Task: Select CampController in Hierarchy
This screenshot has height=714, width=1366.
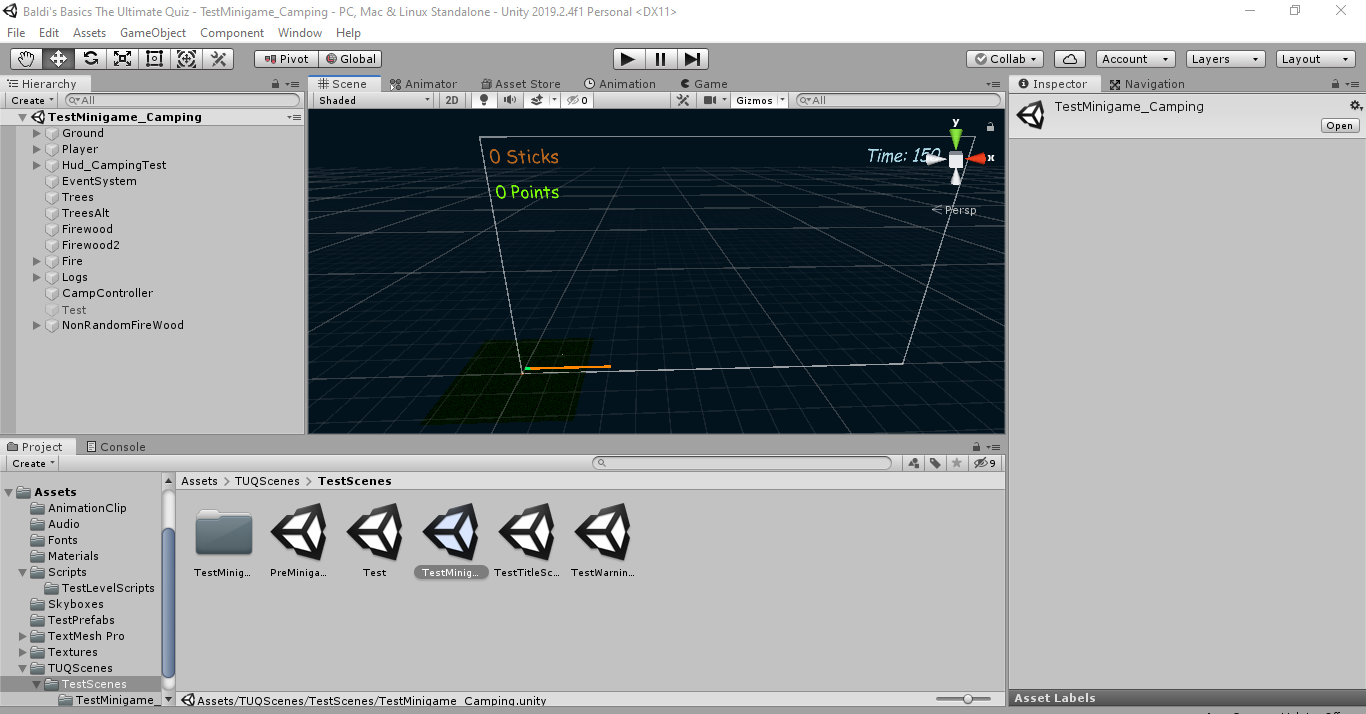Action: [107, 293]
